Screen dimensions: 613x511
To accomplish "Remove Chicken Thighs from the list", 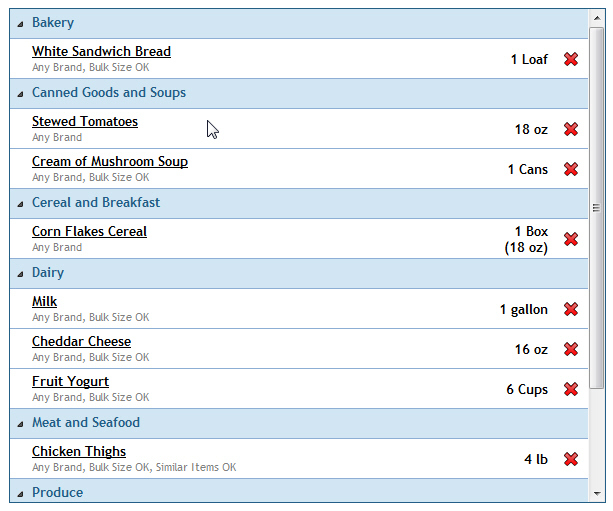I will pos(571,459).
